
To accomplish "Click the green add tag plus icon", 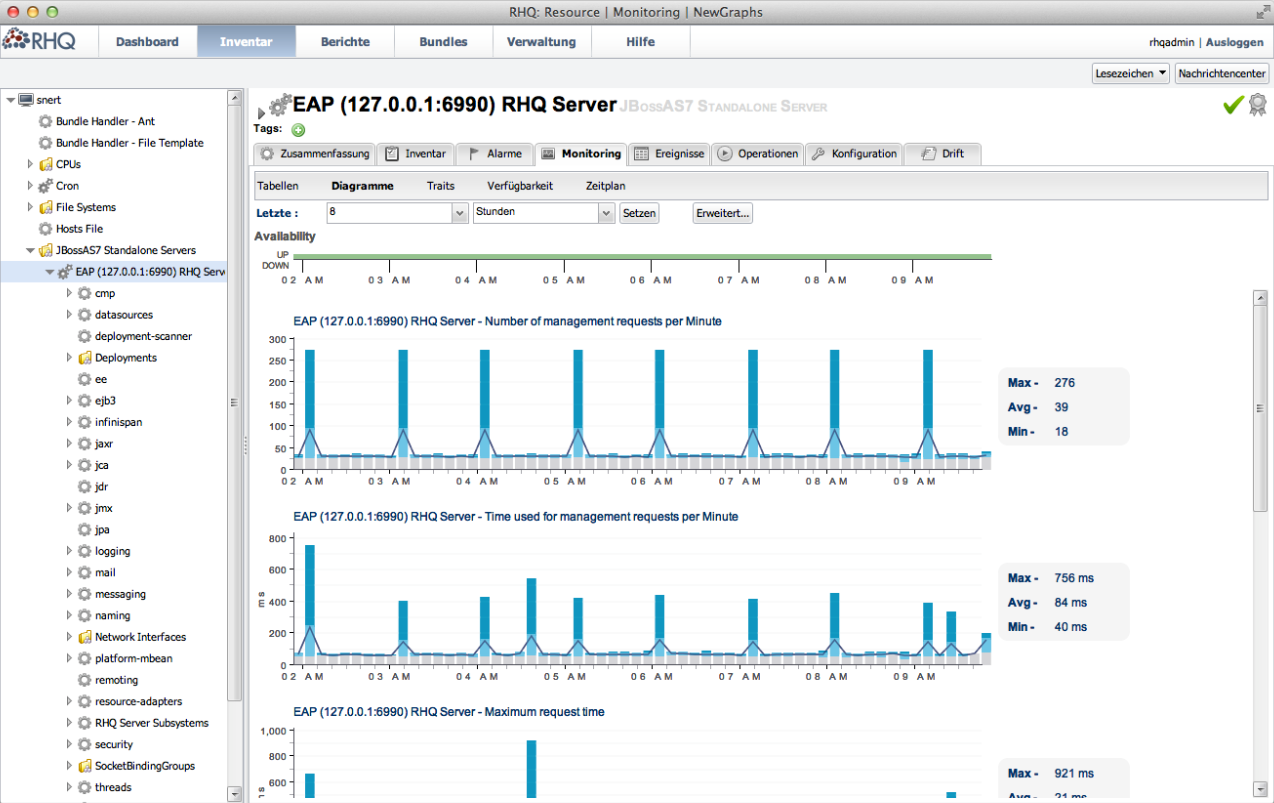I will tap(298, 130).
